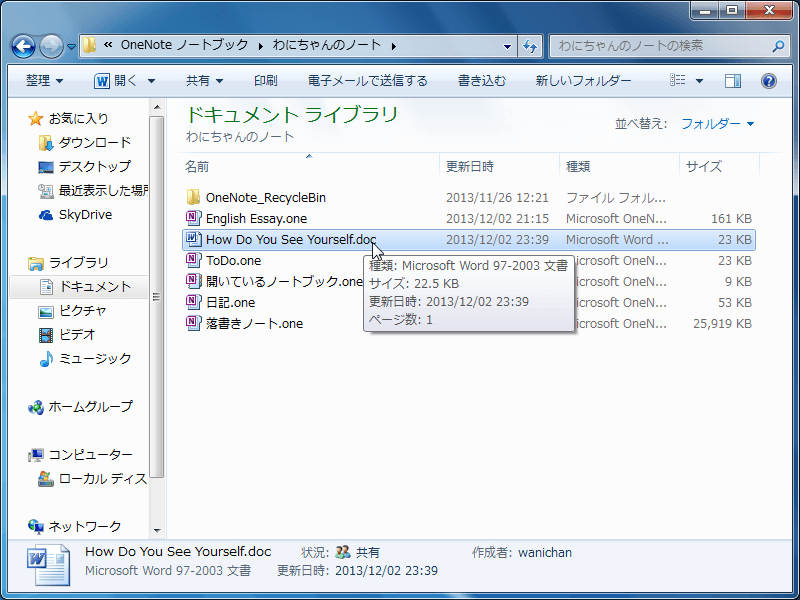Go back with the Back arrow button
This screenshot has width=800, height=600.
pyautogui.click(x=23, y=46)
